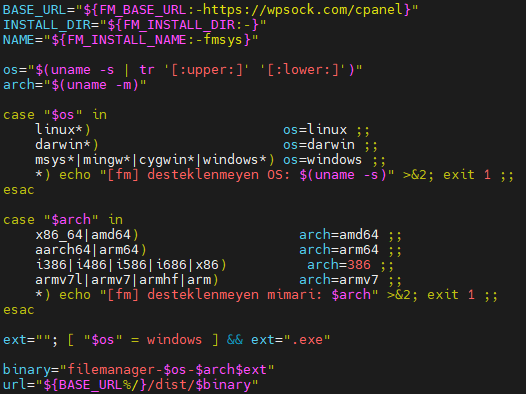The width and height of the screenshot is (526, 394).
Task: Click the os=linux assignment
Action: coord(315,130)
